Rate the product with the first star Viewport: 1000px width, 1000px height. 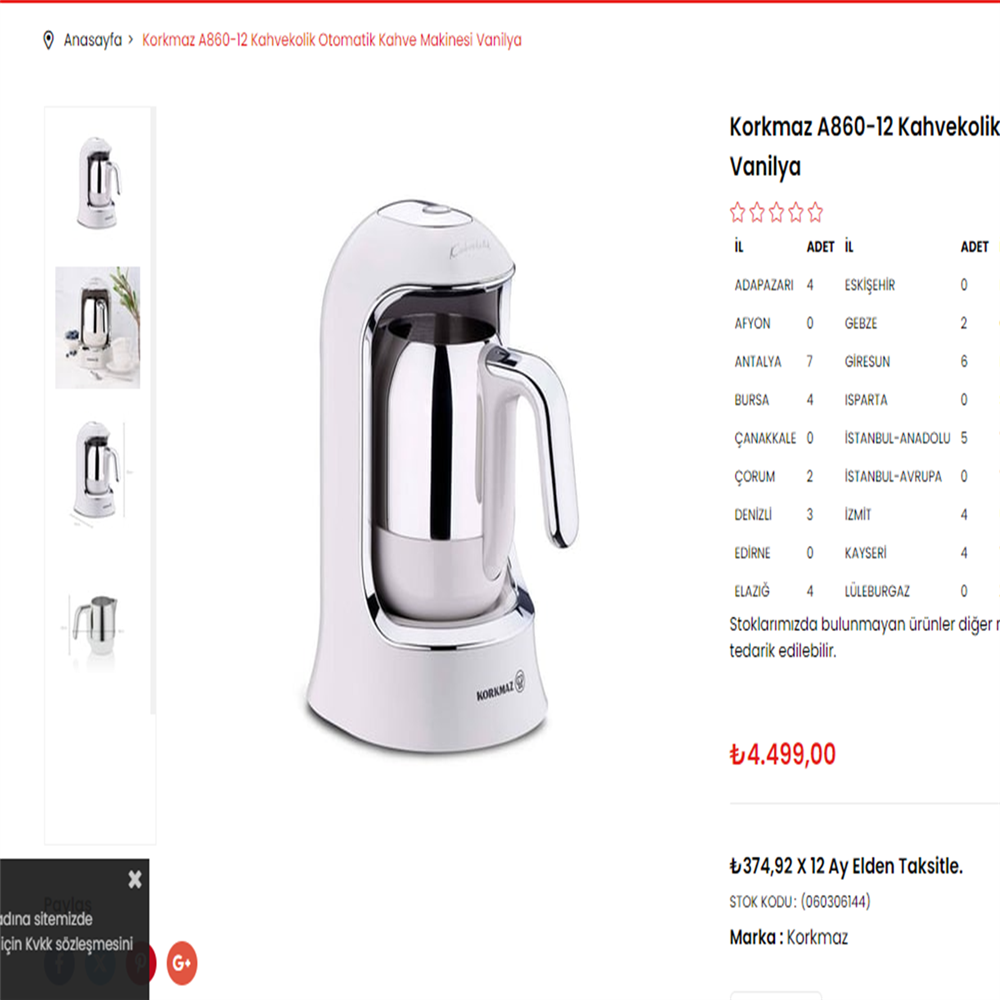738,212
